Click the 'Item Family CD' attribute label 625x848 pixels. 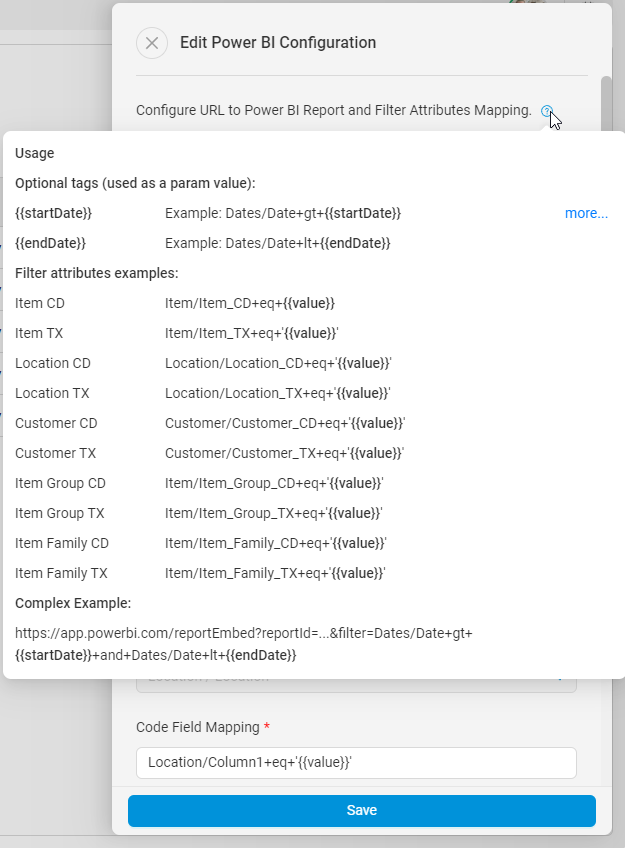62,544
